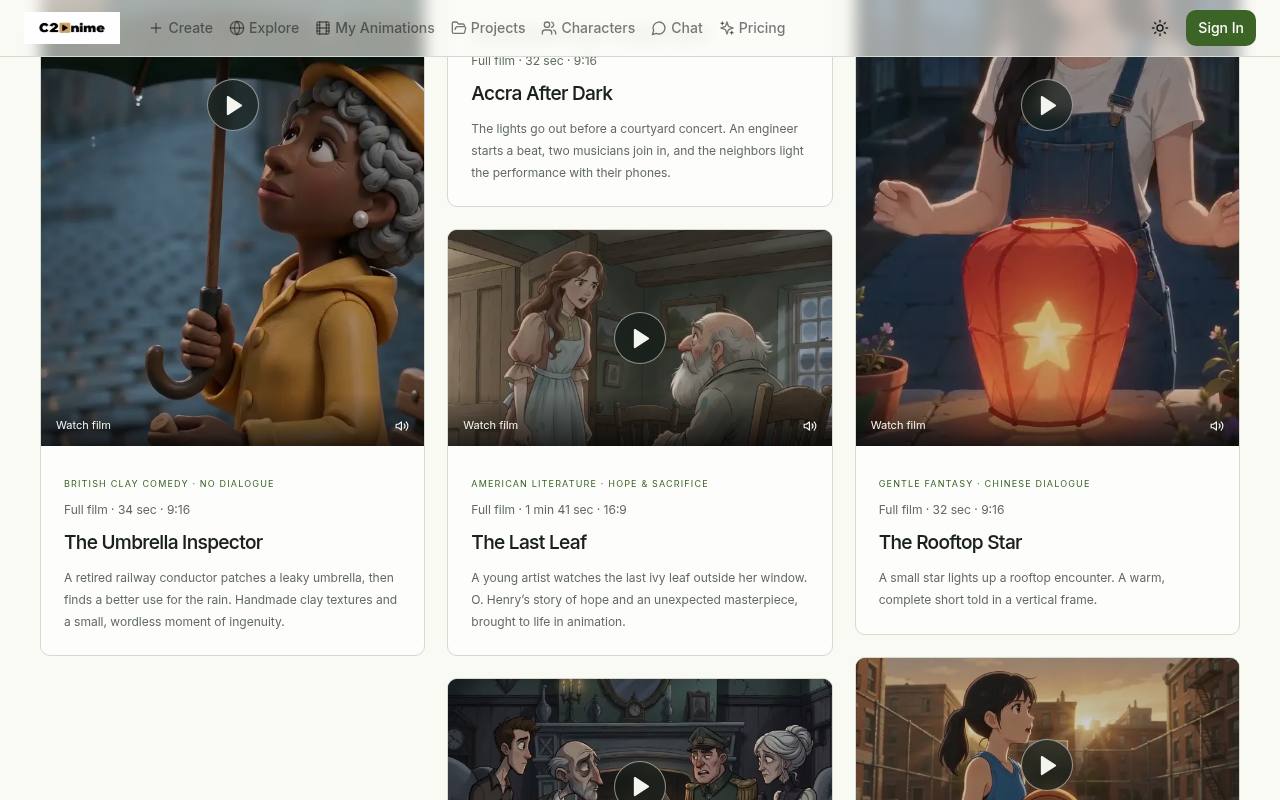Go to the Explore page
The width and height of the screenshot is (1280, 800).
(x=264, y=28)
